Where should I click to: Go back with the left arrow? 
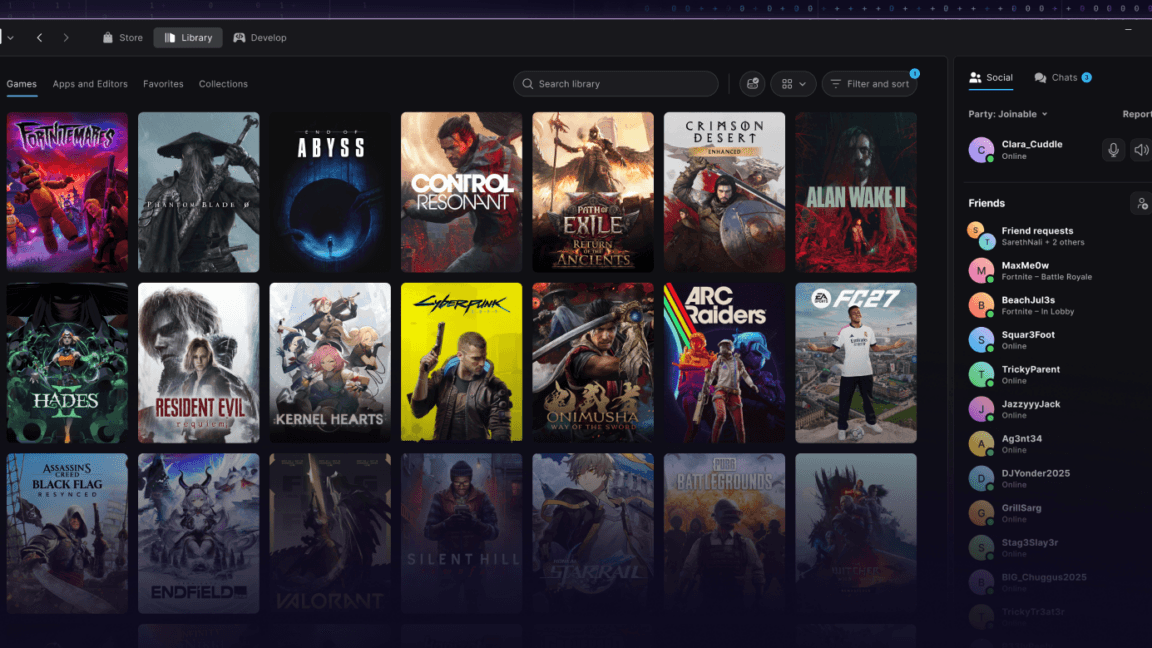click(40, 37)
